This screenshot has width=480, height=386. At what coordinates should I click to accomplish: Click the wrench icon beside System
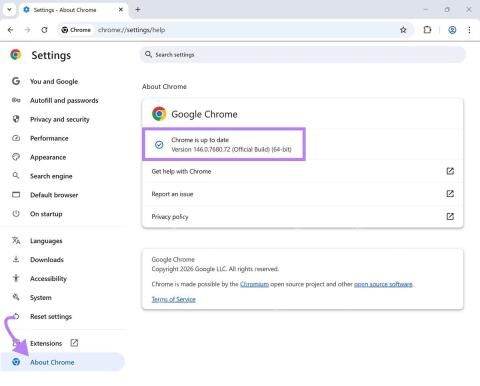[x=16, y=297]
